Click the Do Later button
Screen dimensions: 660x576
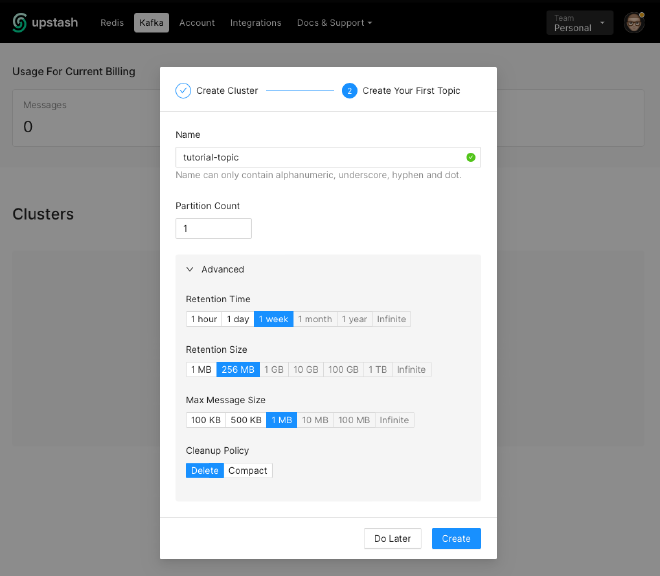click(393, 538)
